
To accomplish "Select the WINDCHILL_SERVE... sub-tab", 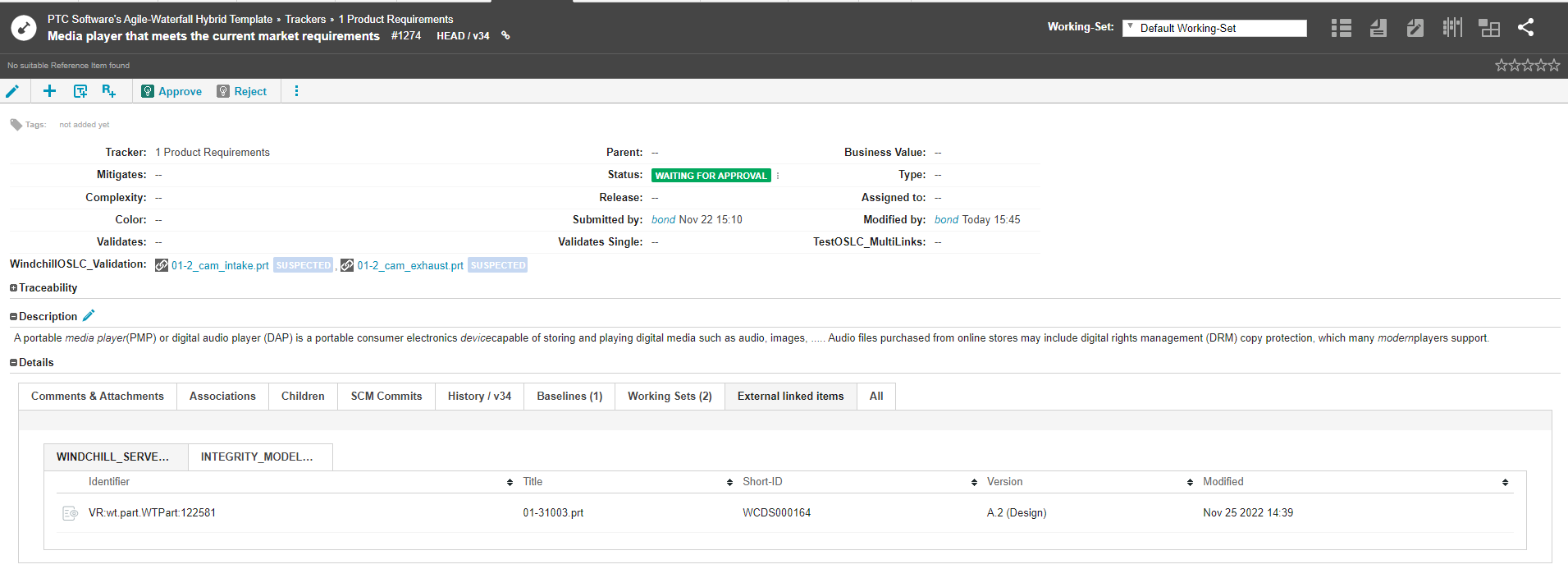I will [x=116, y=457].
